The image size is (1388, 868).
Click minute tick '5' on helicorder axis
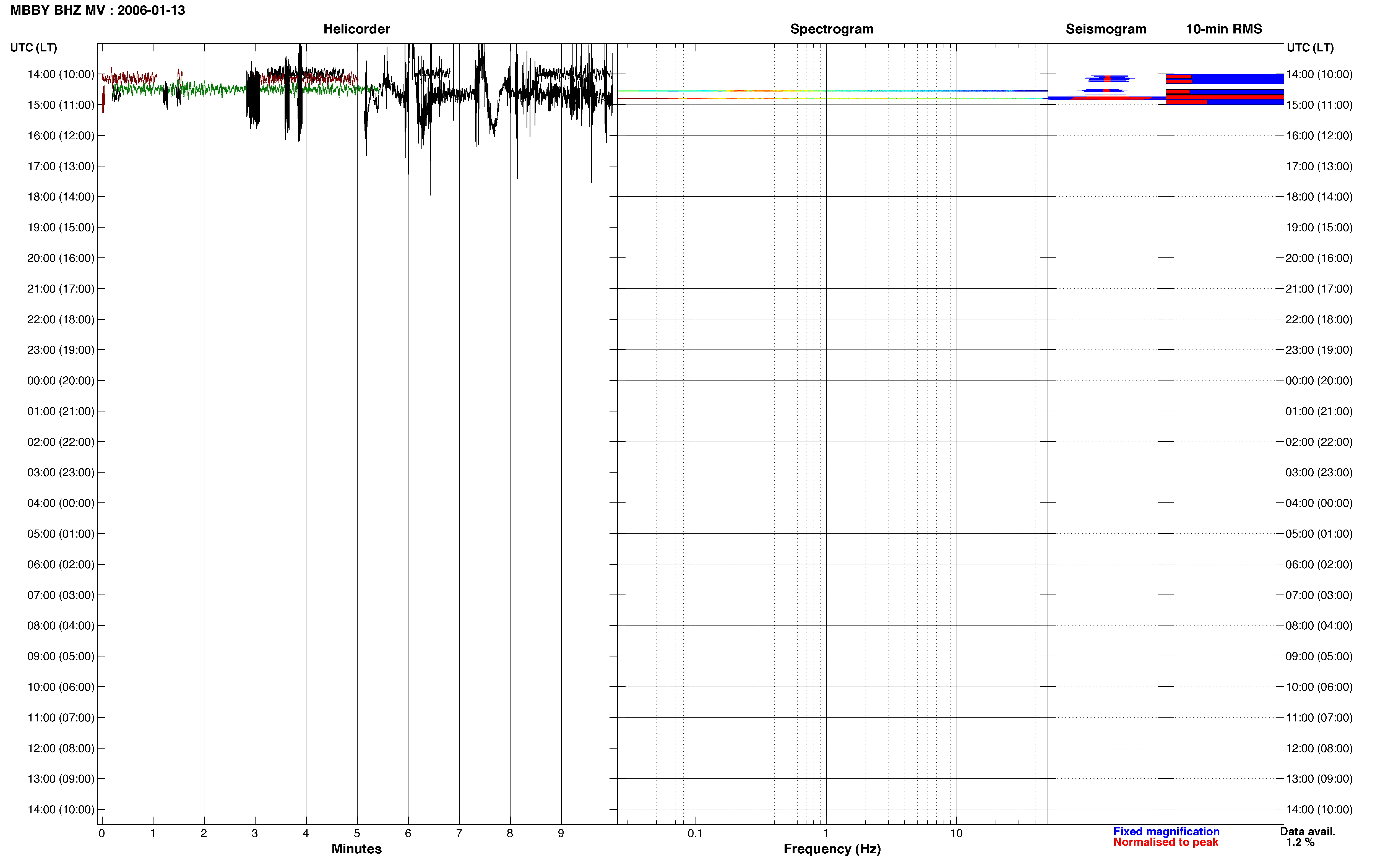coord(357,833)
